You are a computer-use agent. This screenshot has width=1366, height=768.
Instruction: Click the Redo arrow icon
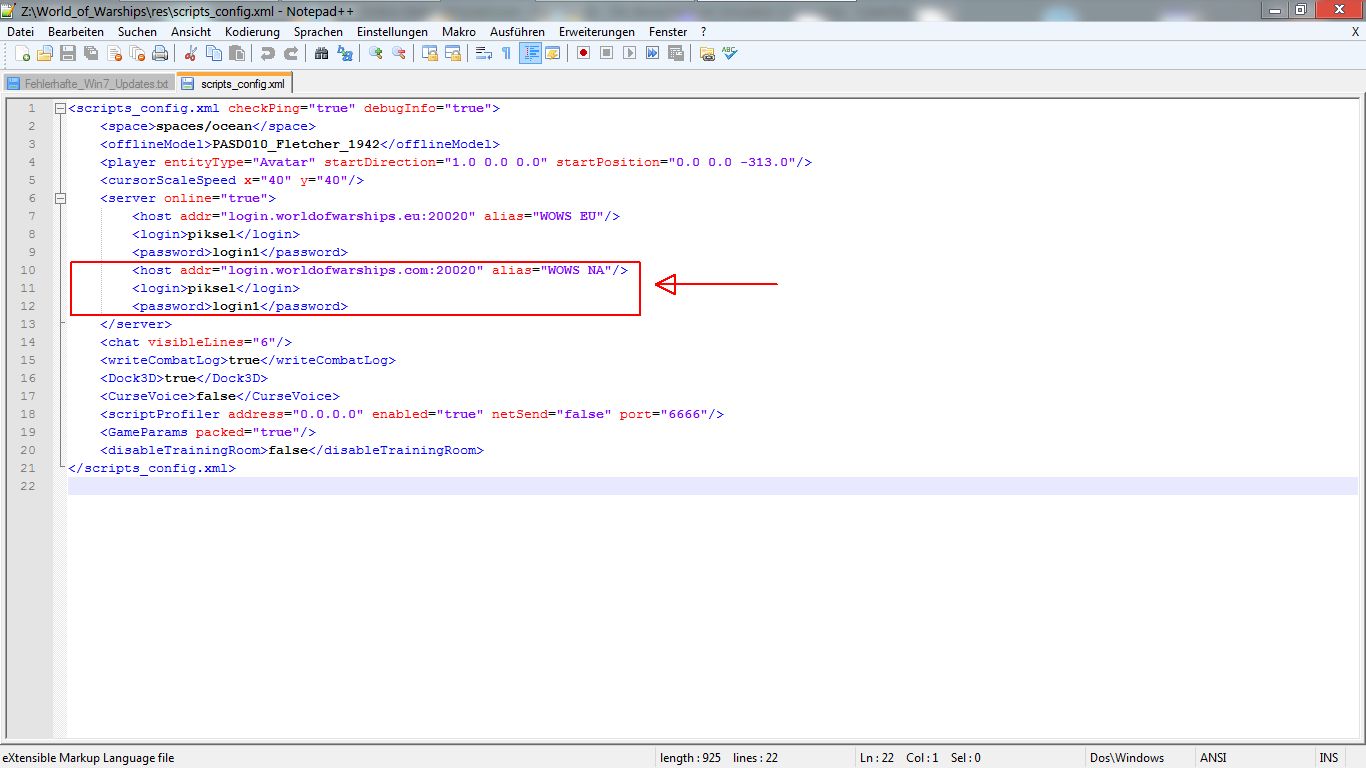(291, 53)
